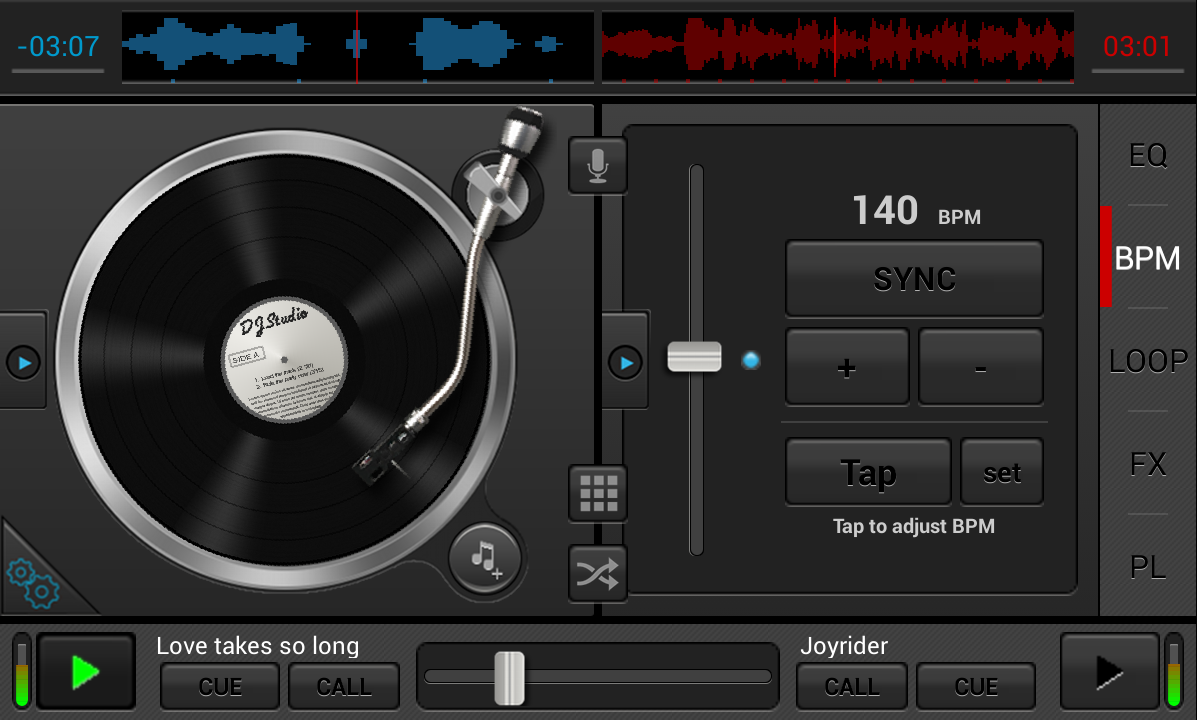Click the blue left deck waveform
The image size is (1197, 720).
click(x=357, y=47)
